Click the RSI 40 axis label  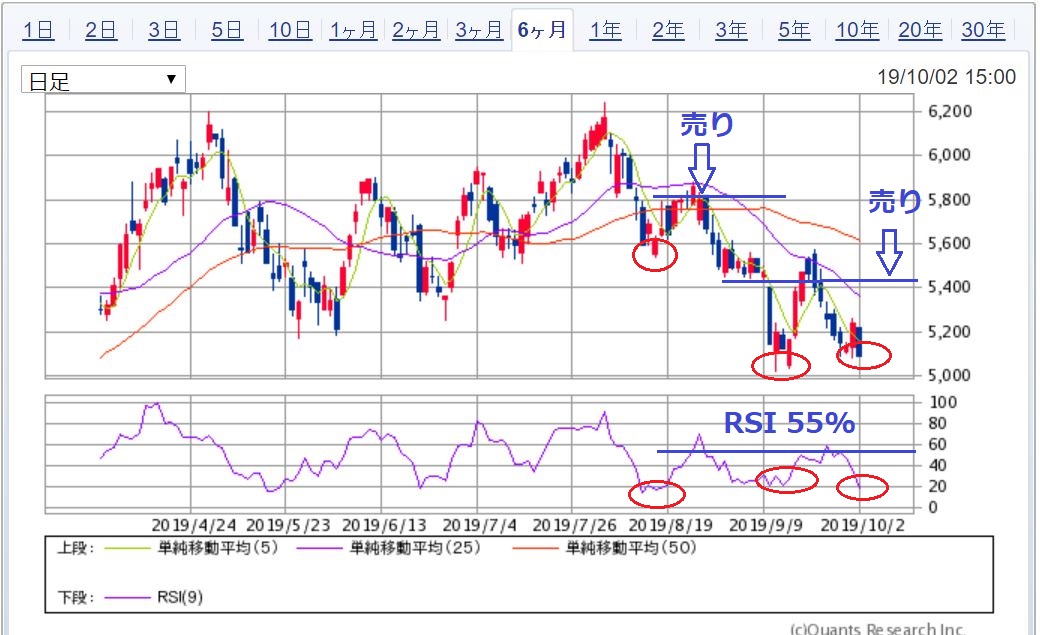tap(937, 465)
